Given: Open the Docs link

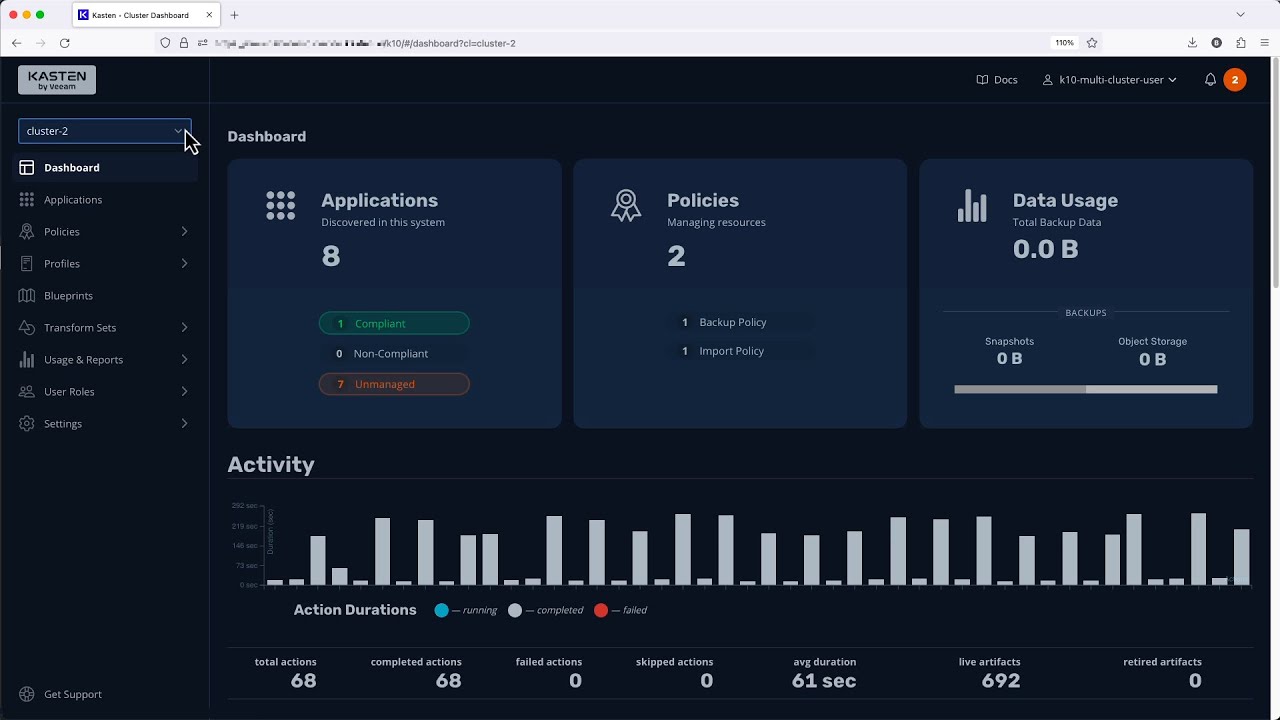Looking at the screenshot, I should [996, 80].
